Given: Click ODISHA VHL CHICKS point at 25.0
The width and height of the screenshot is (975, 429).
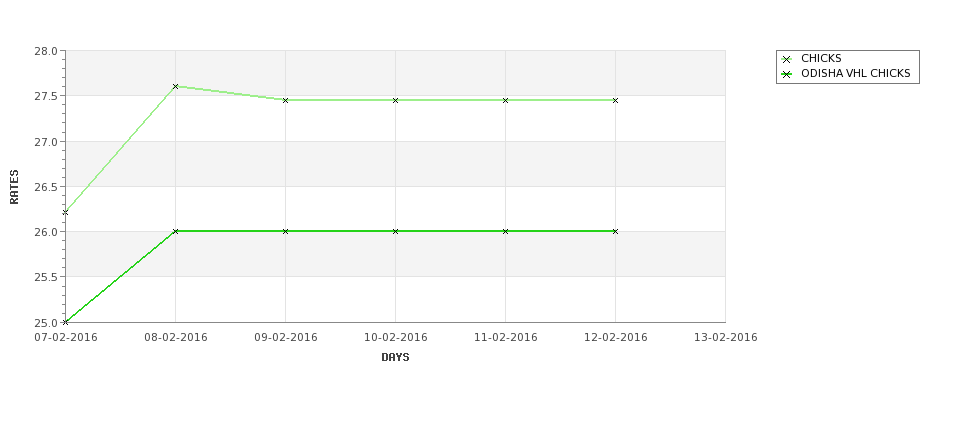Looking at the screenshot, I should point(65,322).
